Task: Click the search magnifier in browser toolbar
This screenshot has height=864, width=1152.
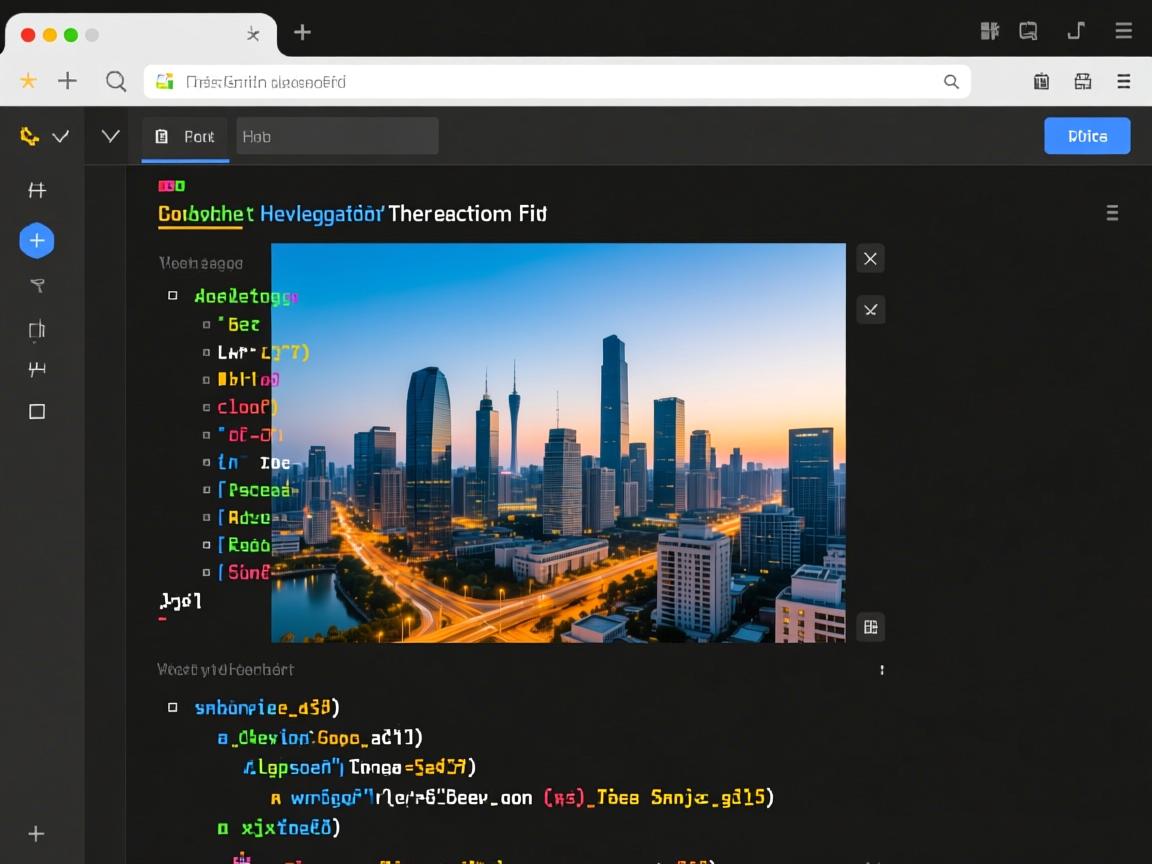Action: point(116,81)
